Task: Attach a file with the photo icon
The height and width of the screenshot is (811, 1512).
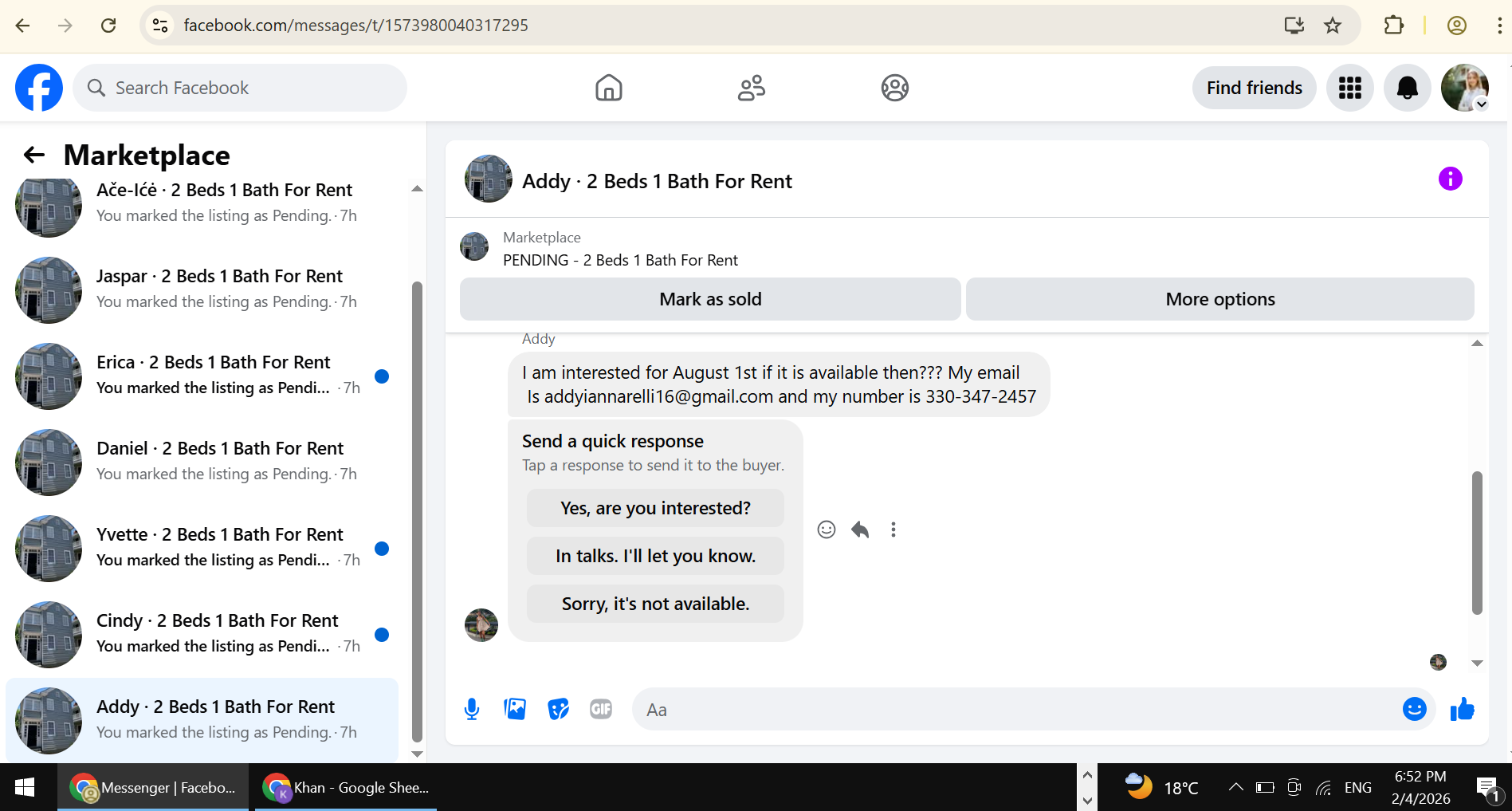Action: point(515,709)
